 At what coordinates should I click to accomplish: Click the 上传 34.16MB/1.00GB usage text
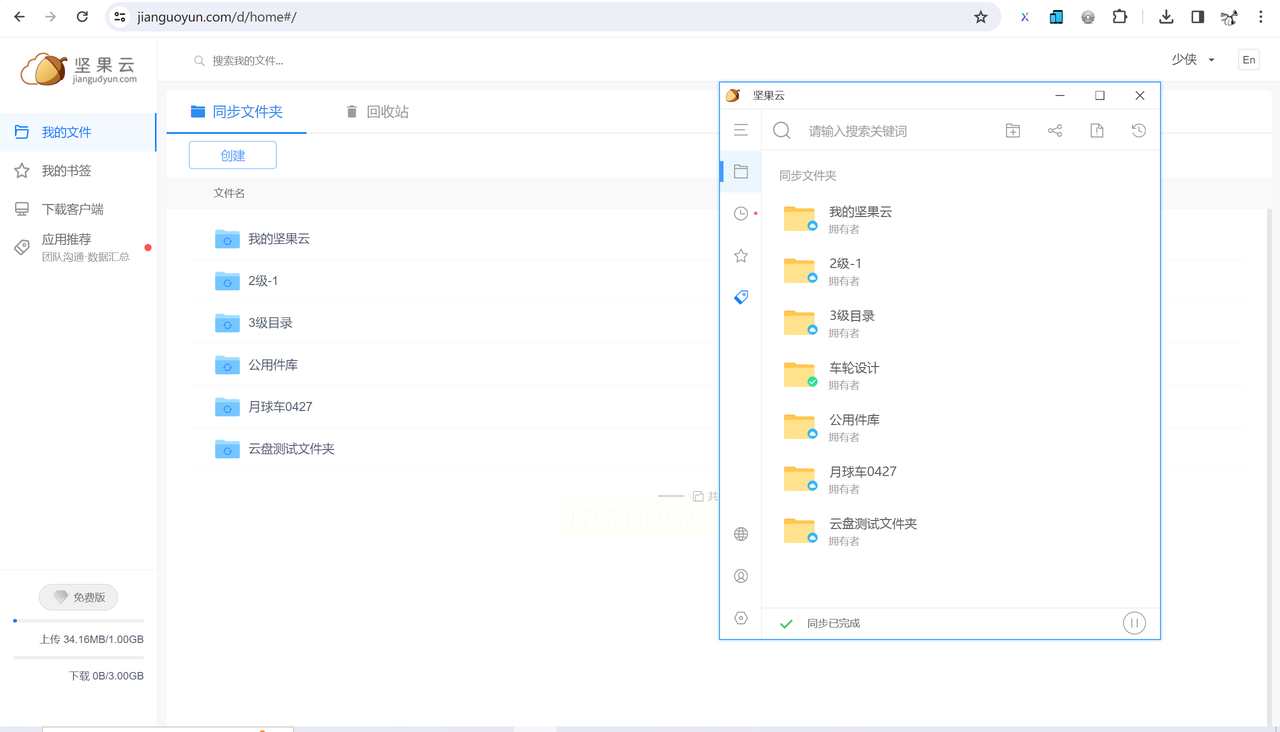coord(92,639)
